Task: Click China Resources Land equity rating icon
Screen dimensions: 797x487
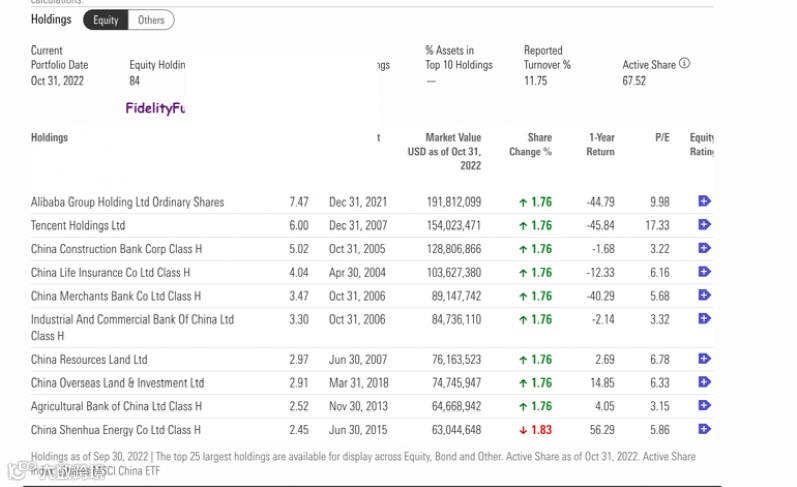Action: (x=704, y=359)
